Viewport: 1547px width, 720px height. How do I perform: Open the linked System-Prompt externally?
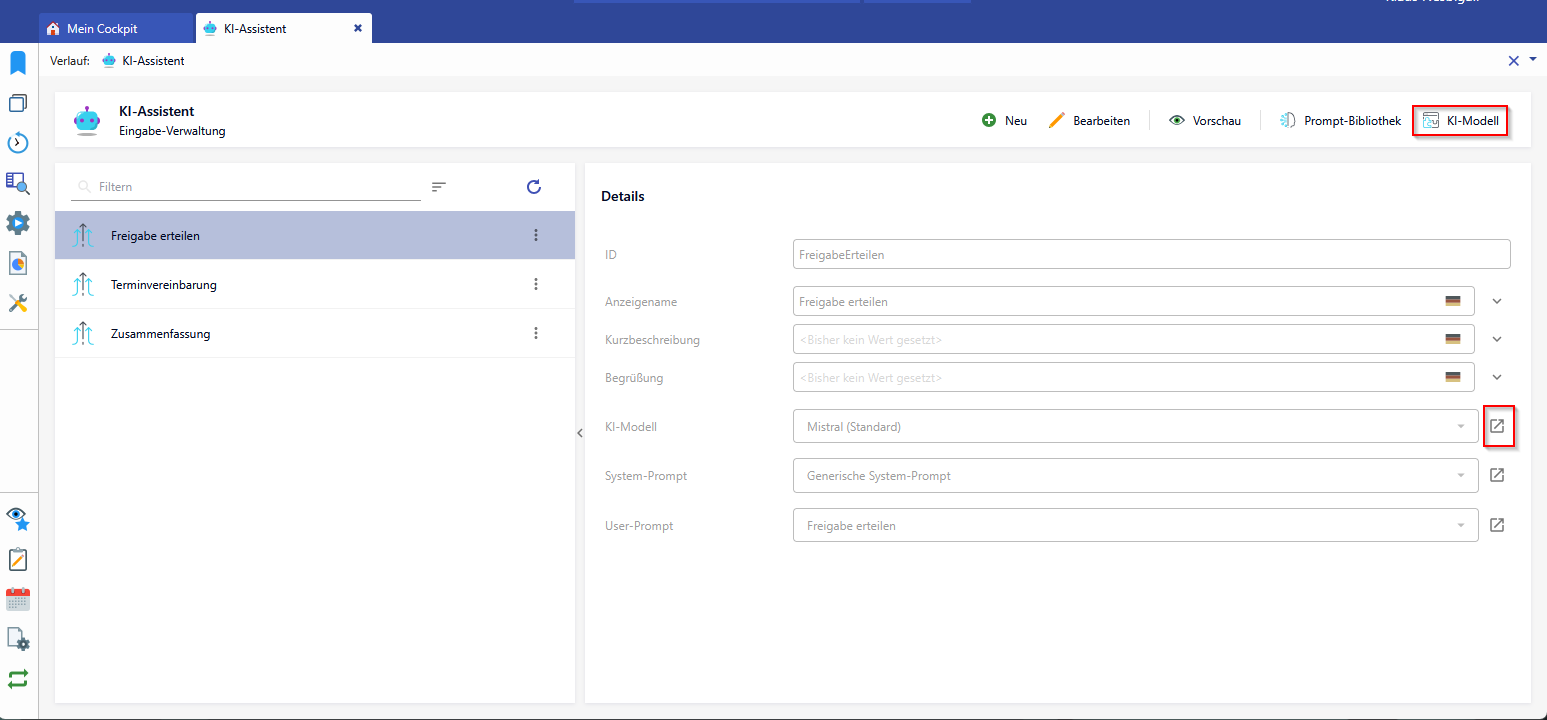tap(1497, 475)
